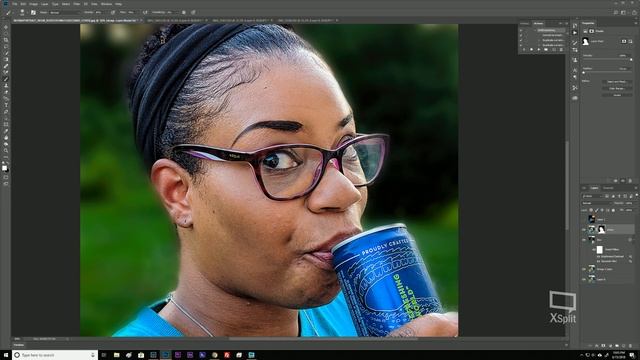Image resolution: width=640 pixels, height=360 pixels.
Task: Open status bar info arrow menu
Action: click(x=67, y=339)
